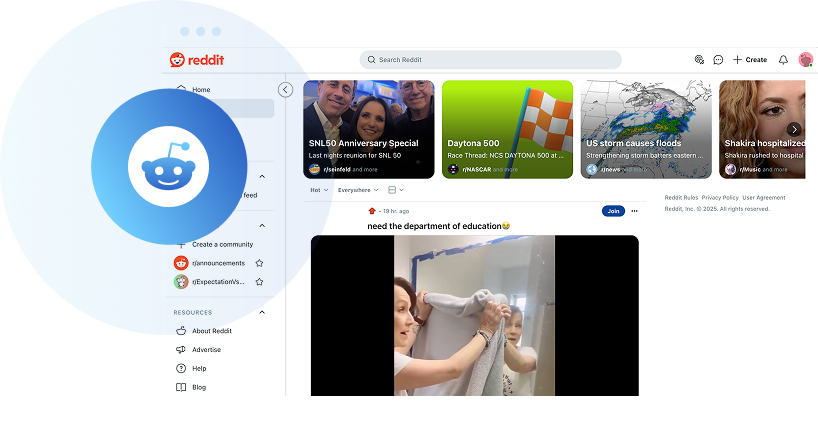Viewport: 818px width, 422px height.
Task: Open the US storm causes floods card
Action: point(646,129)
